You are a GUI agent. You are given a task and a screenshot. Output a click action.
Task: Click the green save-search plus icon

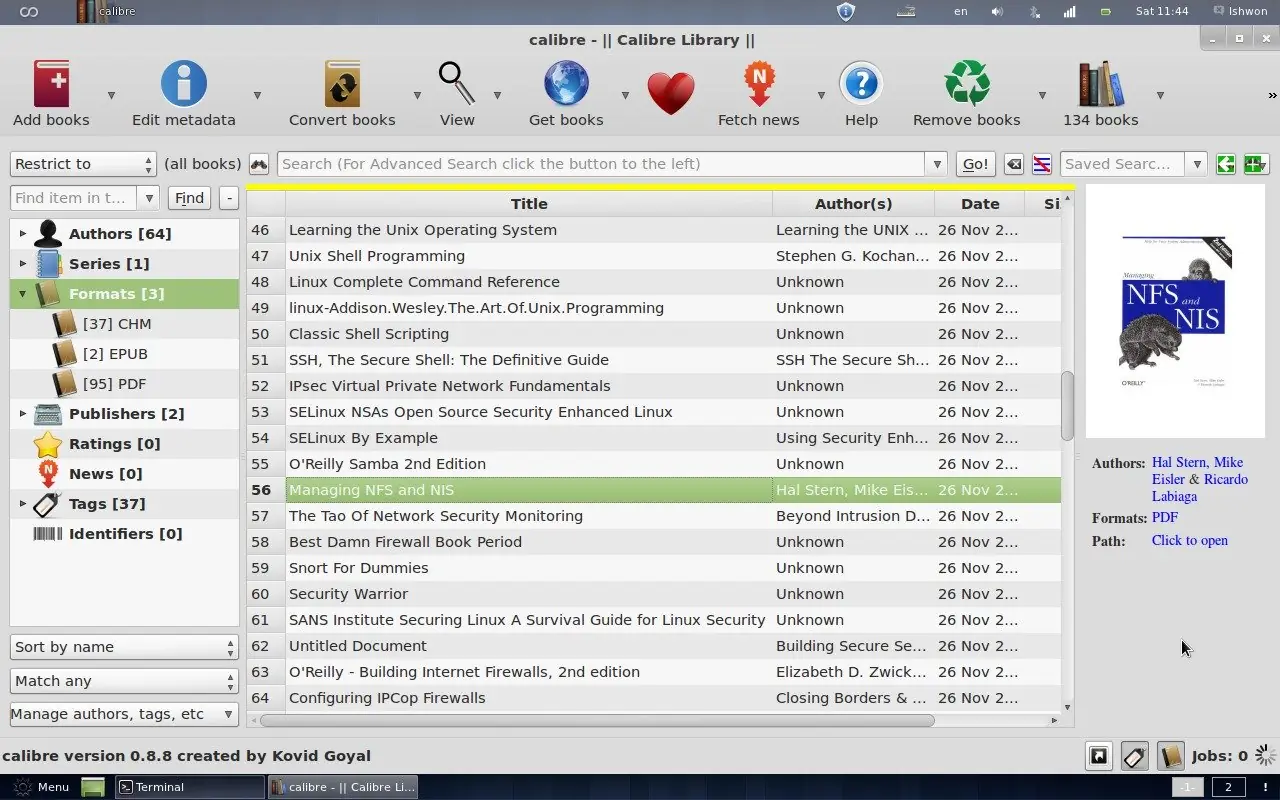tap(1256, 164)
